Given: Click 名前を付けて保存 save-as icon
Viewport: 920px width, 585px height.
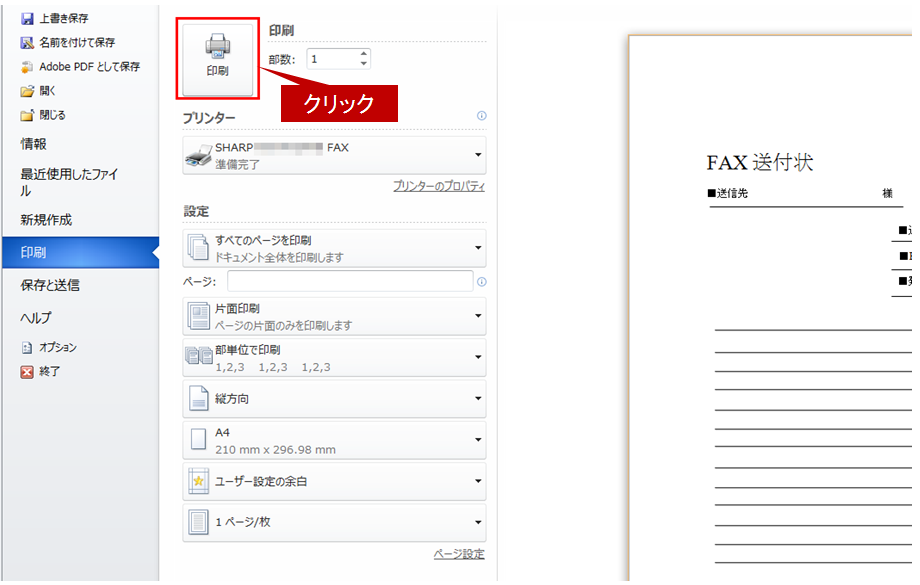Looking at the screenshot, I should 27,43.
